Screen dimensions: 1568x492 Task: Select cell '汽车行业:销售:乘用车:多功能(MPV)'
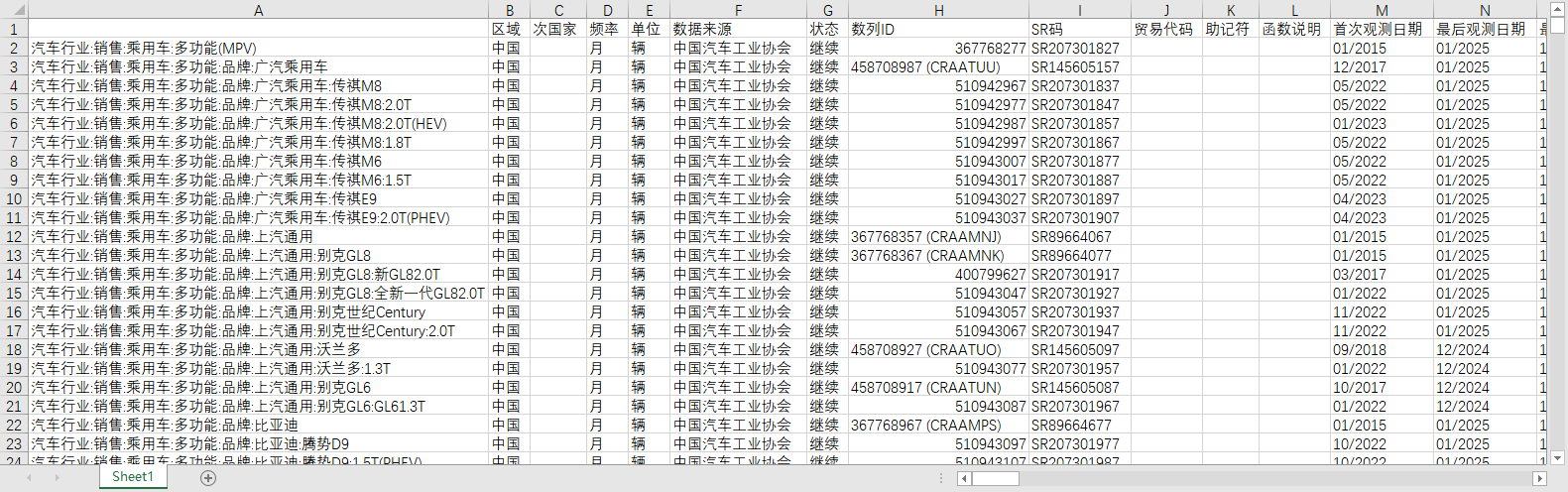(258, 48)
